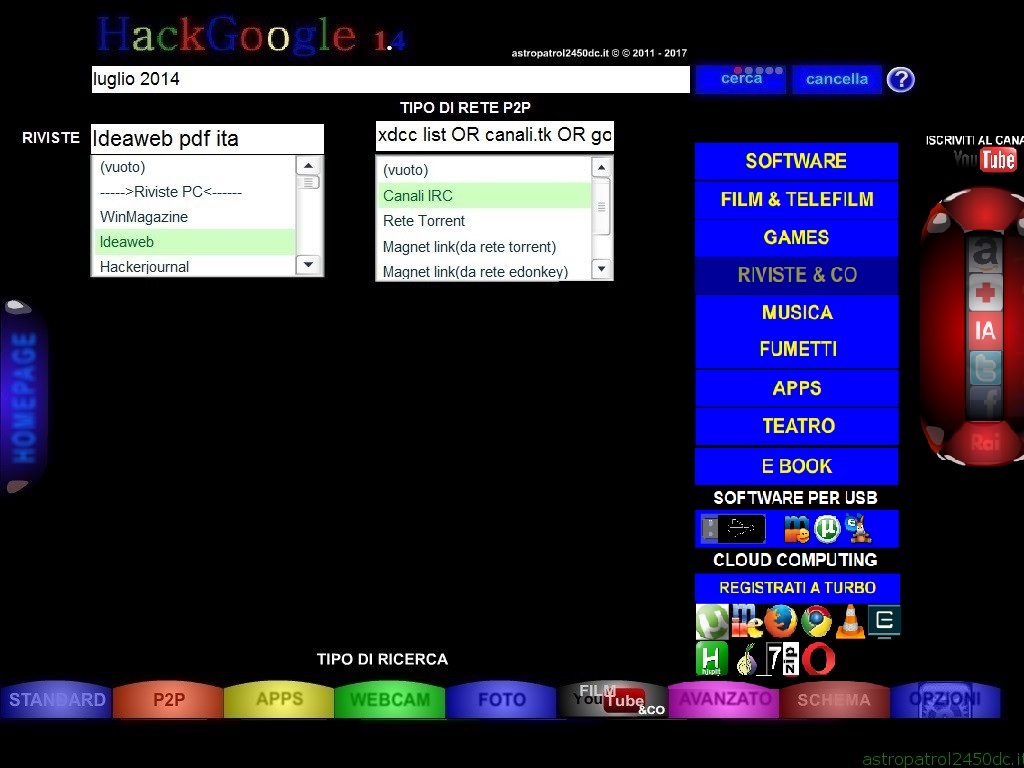Screen dimensions: 1024x768
Task: Switch to the green WEBCAM tab
Action: click(390, 699)
